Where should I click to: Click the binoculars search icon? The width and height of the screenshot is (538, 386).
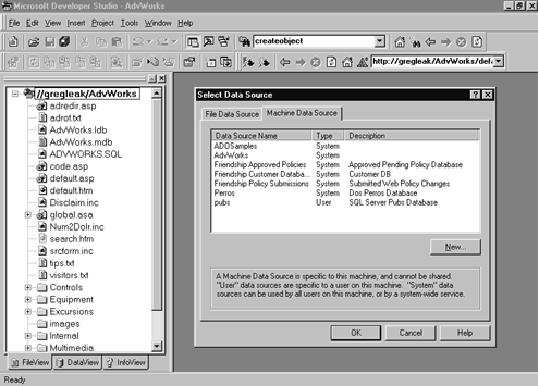coord(416,43)
